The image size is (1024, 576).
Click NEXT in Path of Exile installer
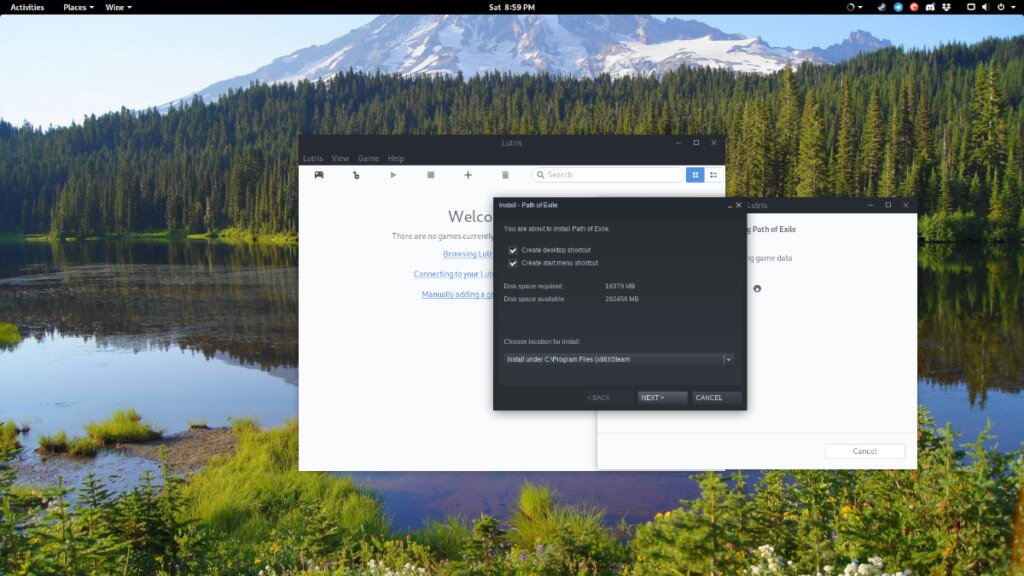pos(662,398)
